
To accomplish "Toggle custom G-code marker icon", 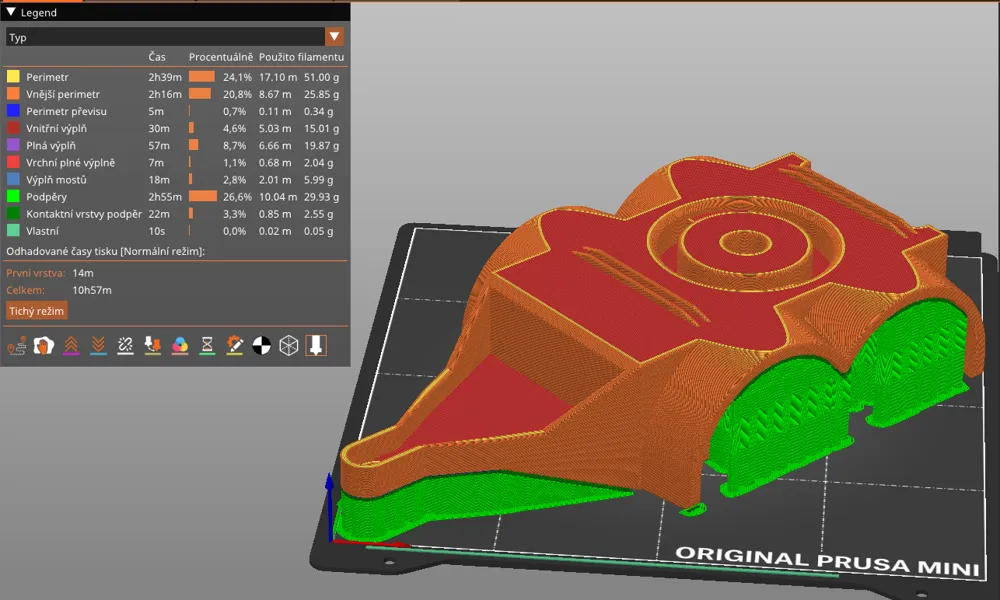I will click(234, 346).
